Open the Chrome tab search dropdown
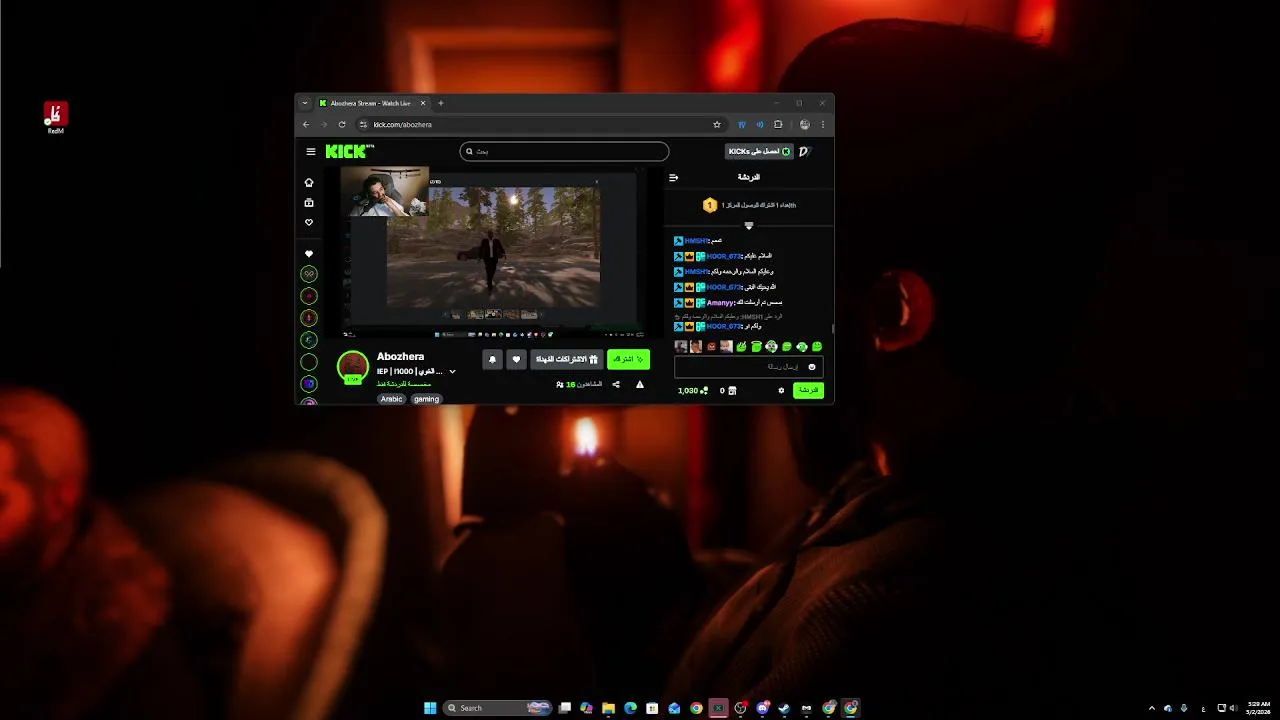 [305, 103]
